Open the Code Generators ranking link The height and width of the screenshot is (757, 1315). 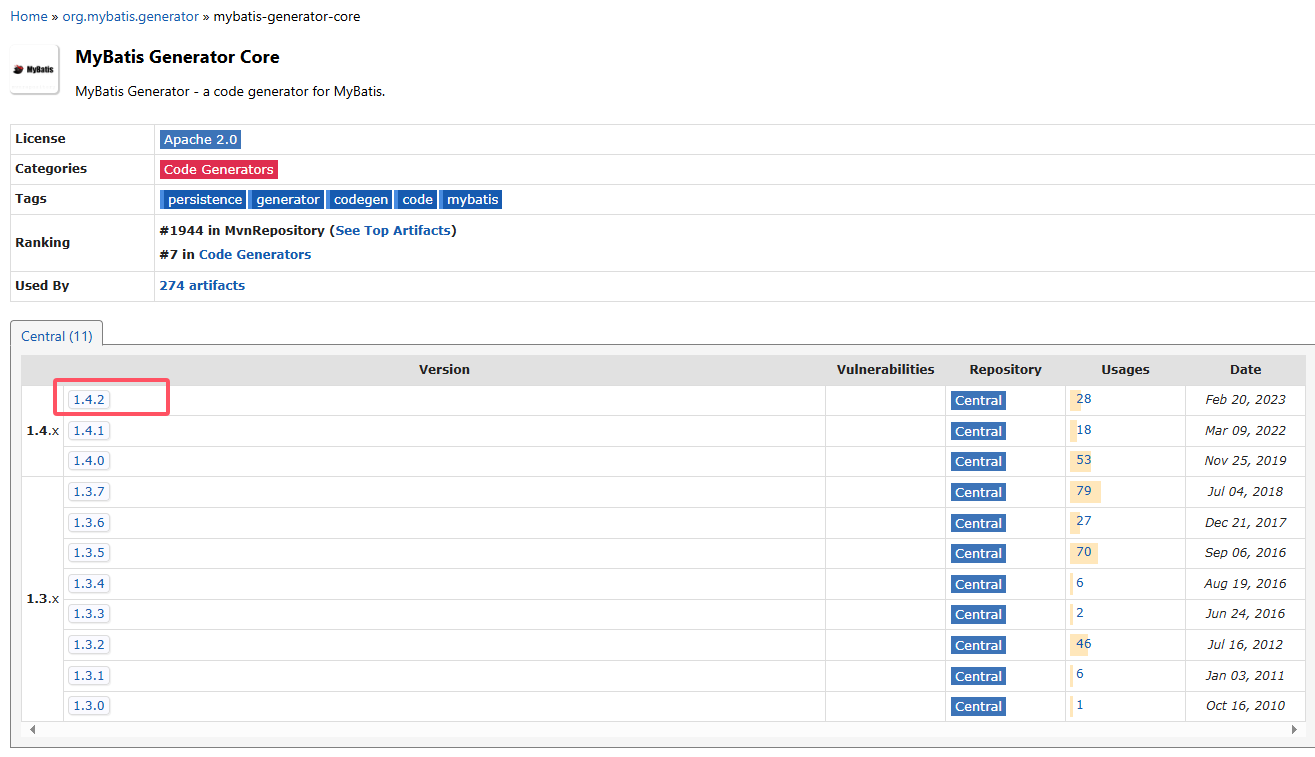(255, 254)
